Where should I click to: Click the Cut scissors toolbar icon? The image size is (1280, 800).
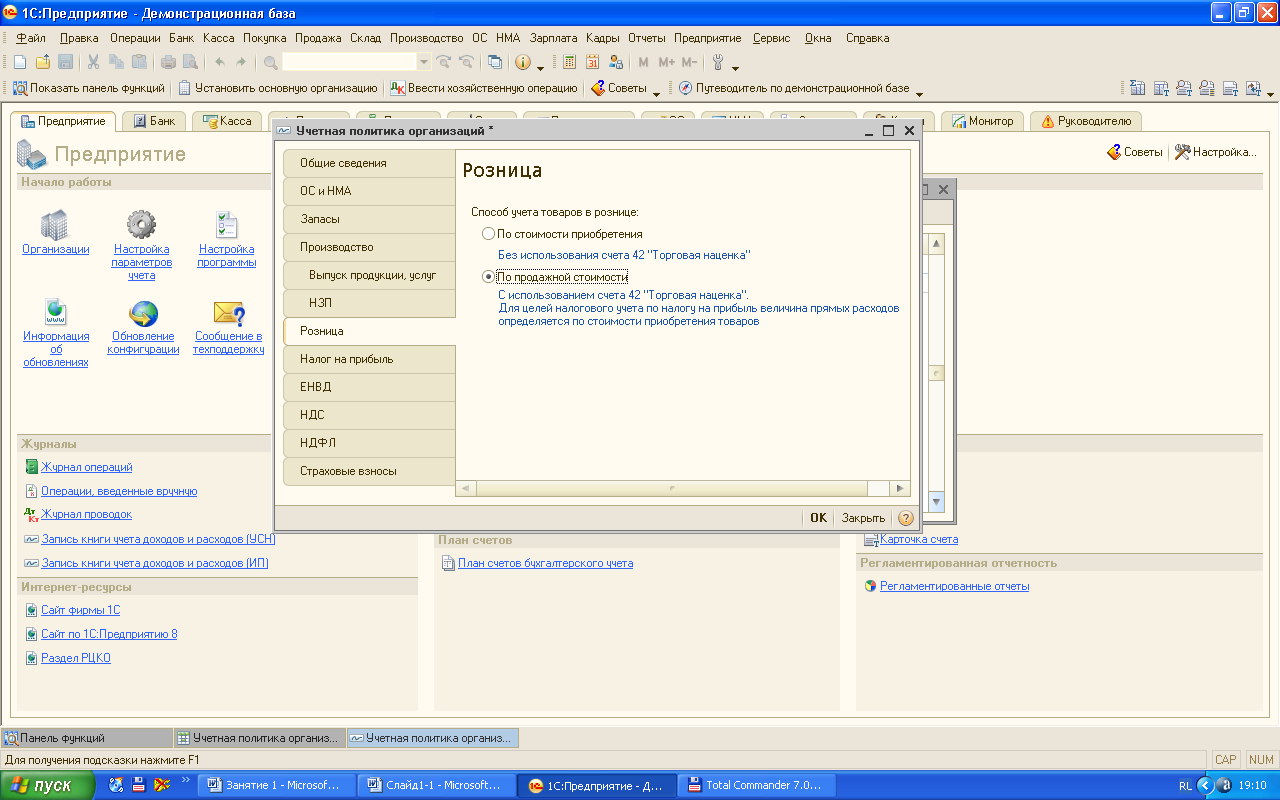pos(94,62)
